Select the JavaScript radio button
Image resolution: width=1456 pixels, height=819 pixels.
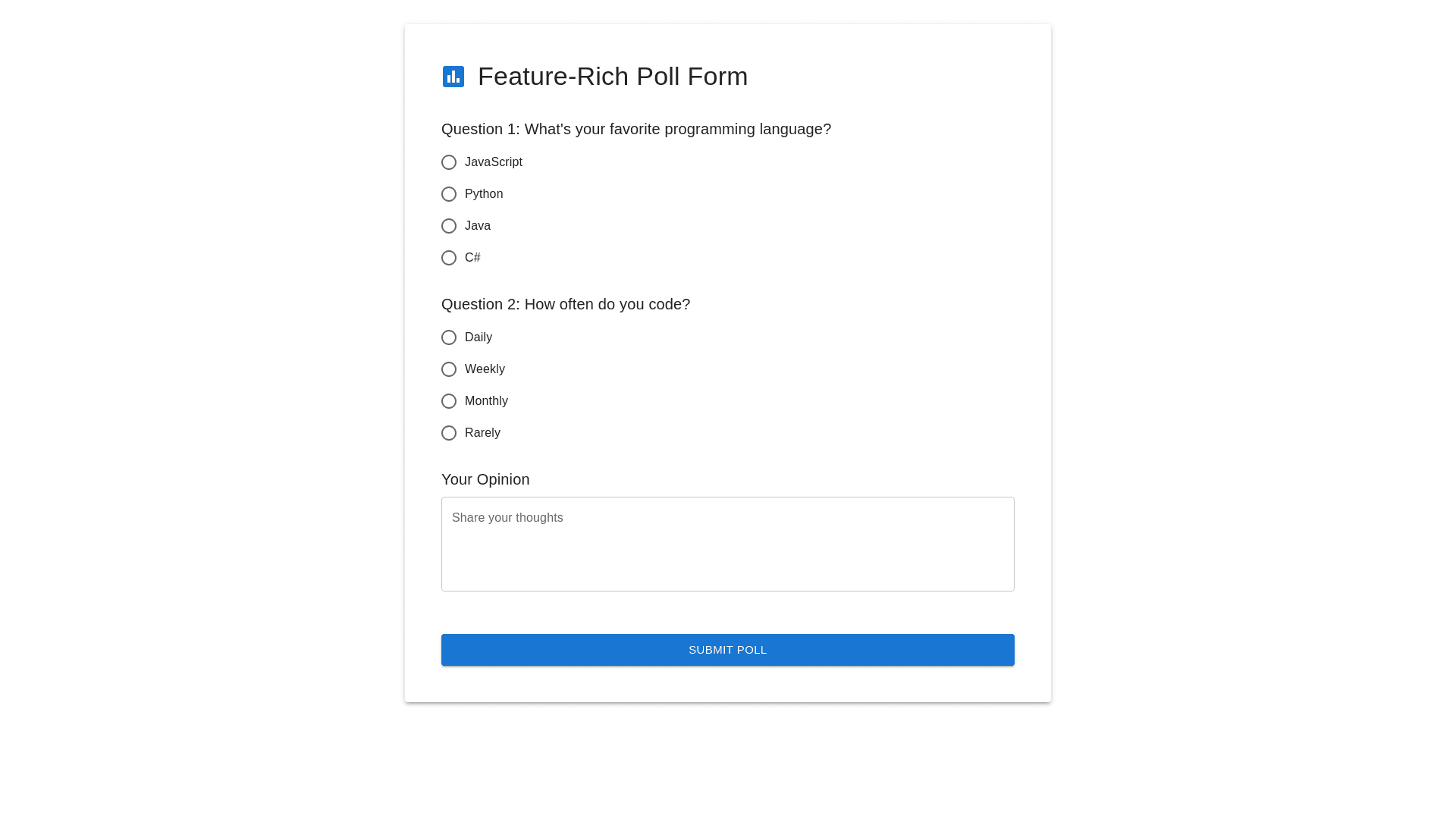pos(449,162)
